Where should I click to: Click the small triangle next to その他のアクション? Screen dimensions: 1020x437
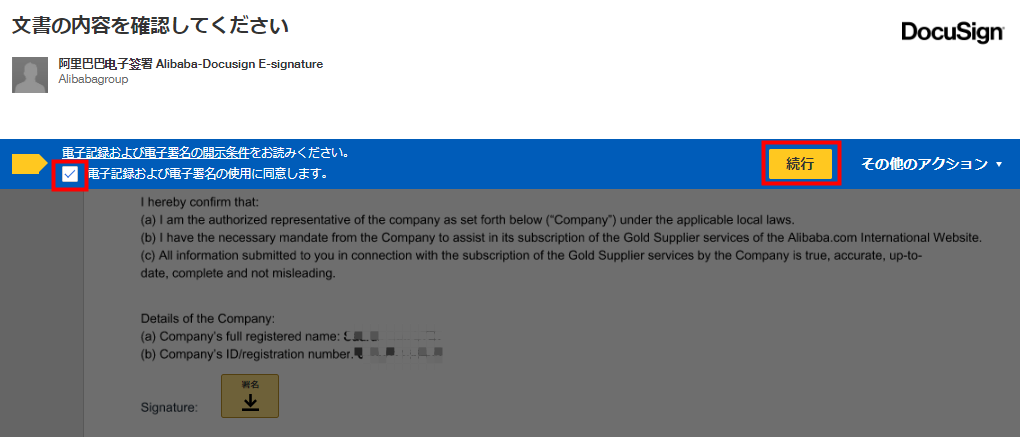point(1000,165)
